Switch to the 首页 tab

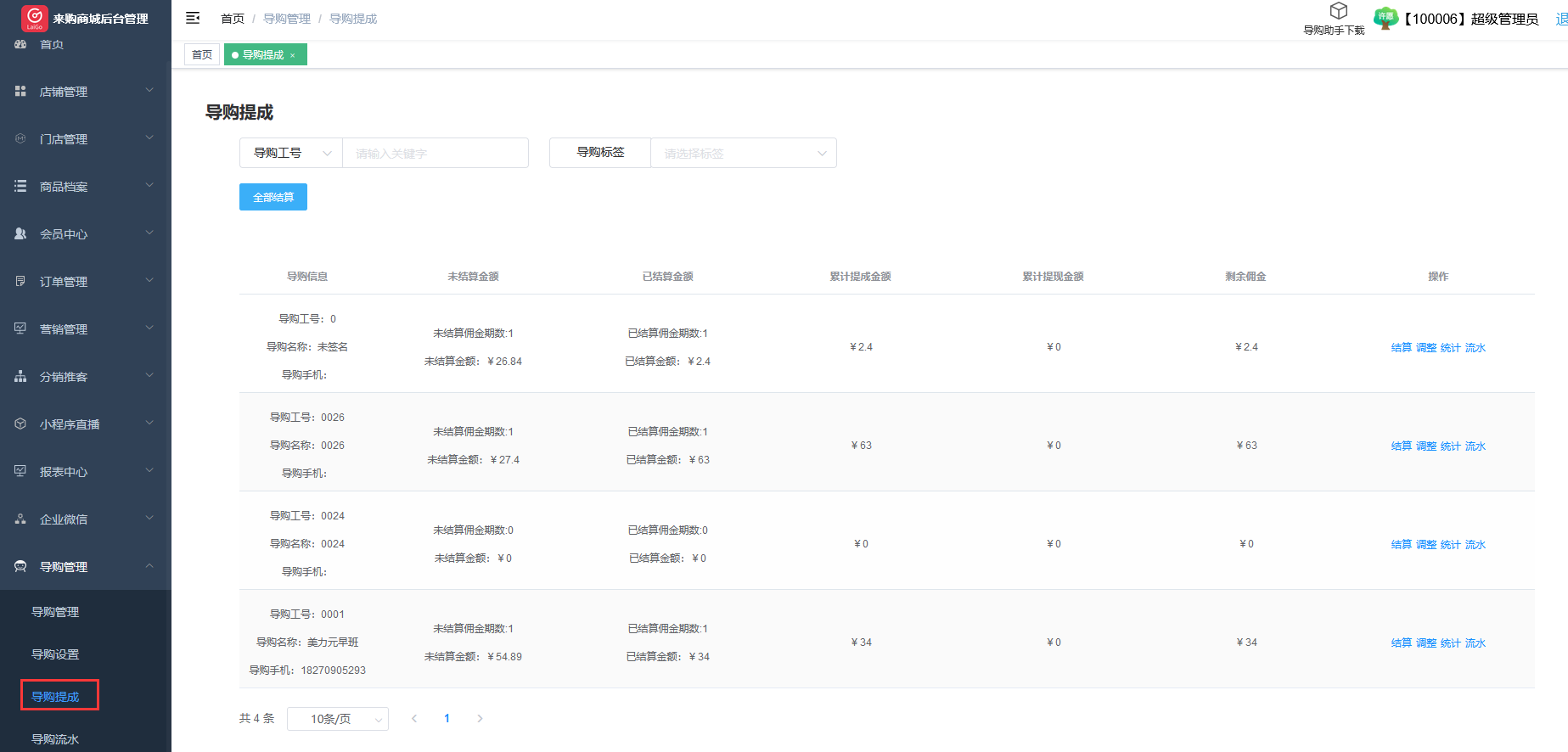[x=202, y=55]
